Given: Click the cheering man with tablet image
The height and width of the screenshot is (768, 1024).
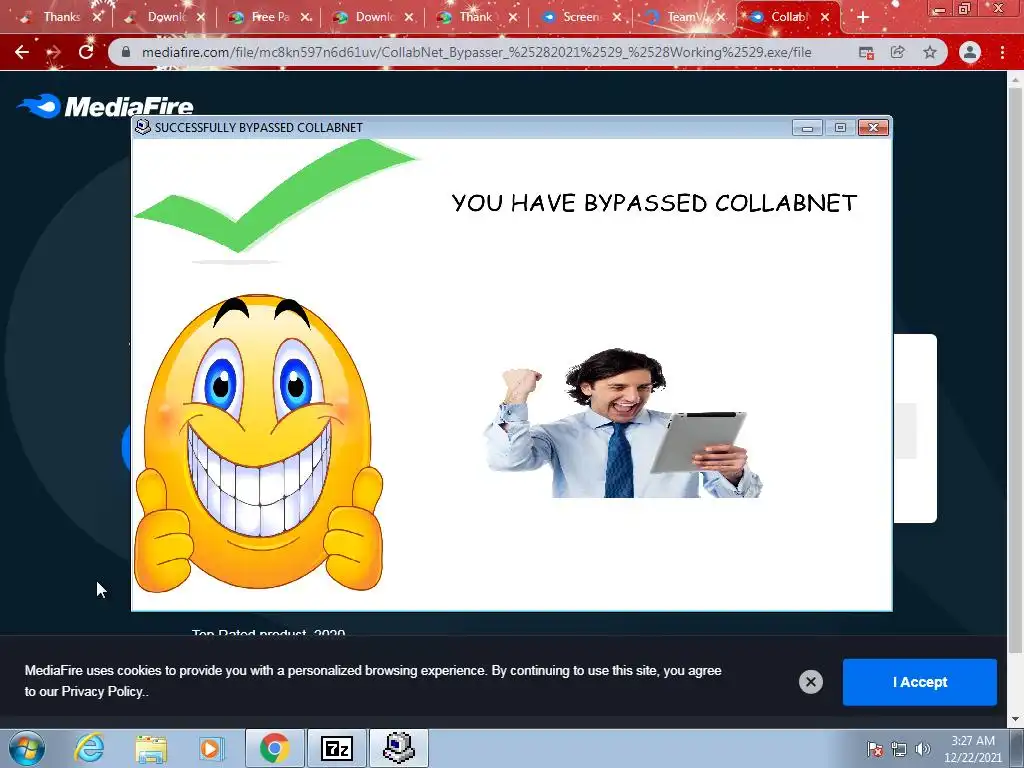Looking at the screenshot, I should point(624,423).
